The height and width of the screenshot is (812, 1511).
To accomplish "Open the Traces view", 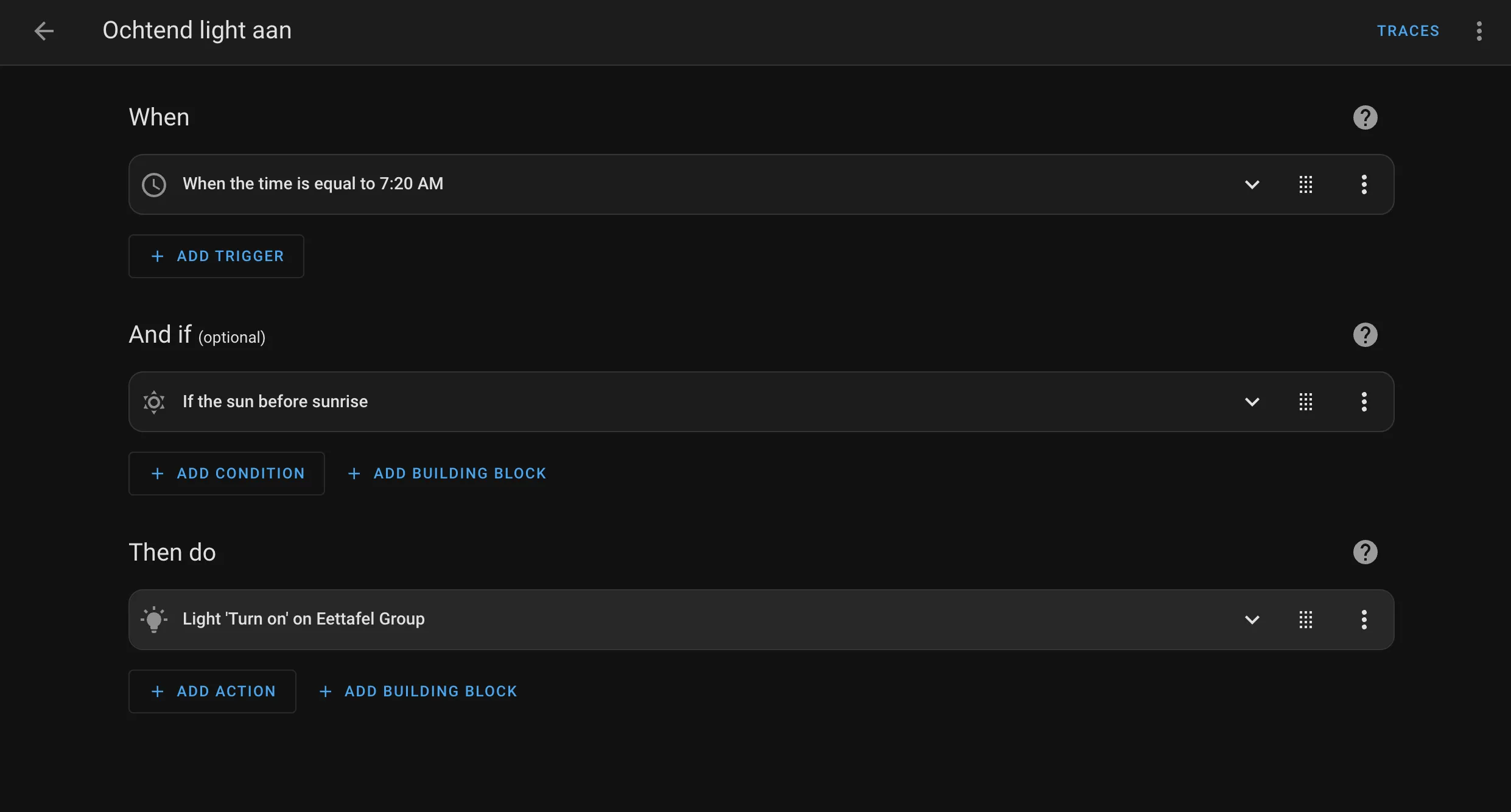I will click(1408, 31).
